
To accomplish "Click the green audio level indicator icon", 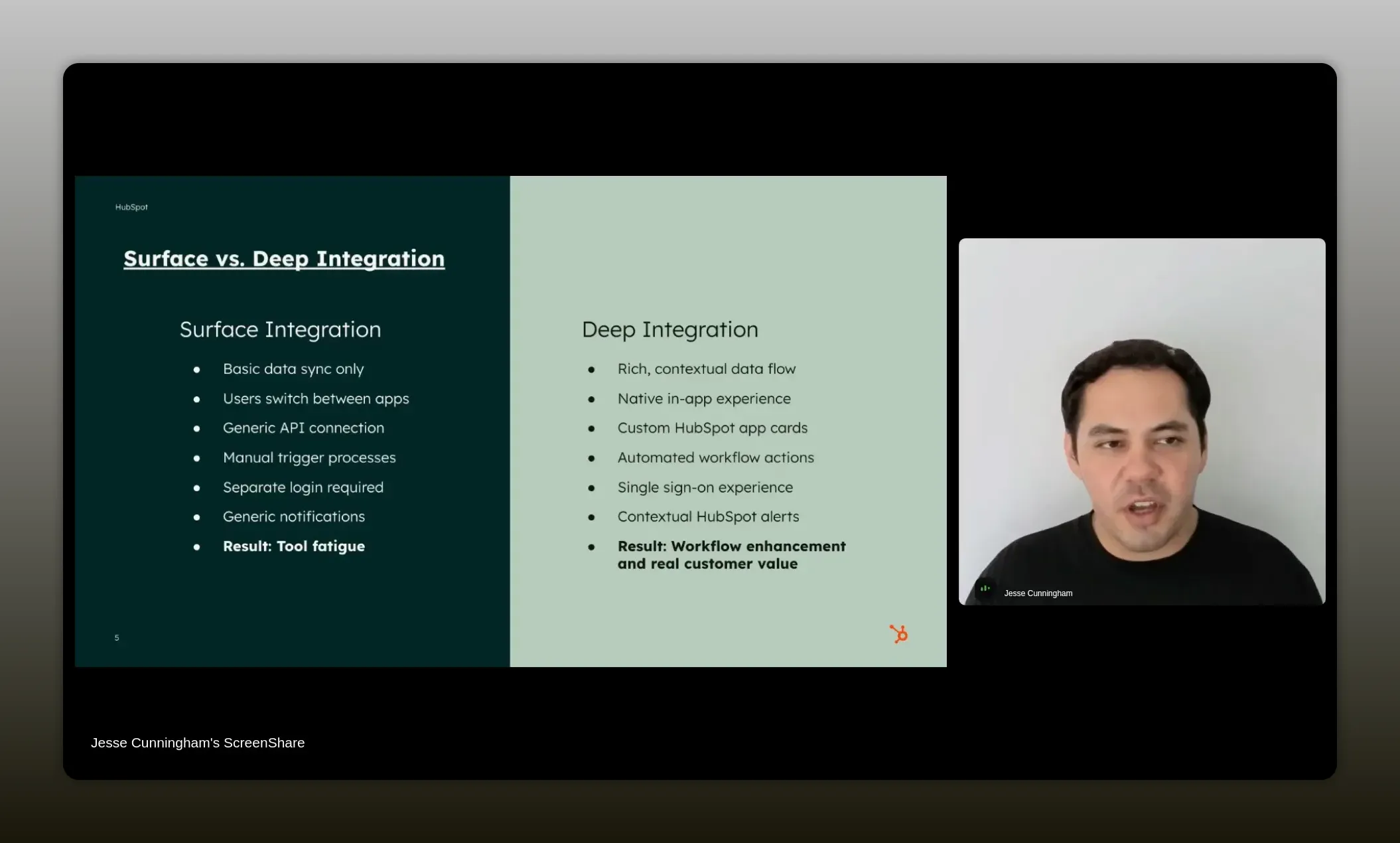I will coord(985,588).
